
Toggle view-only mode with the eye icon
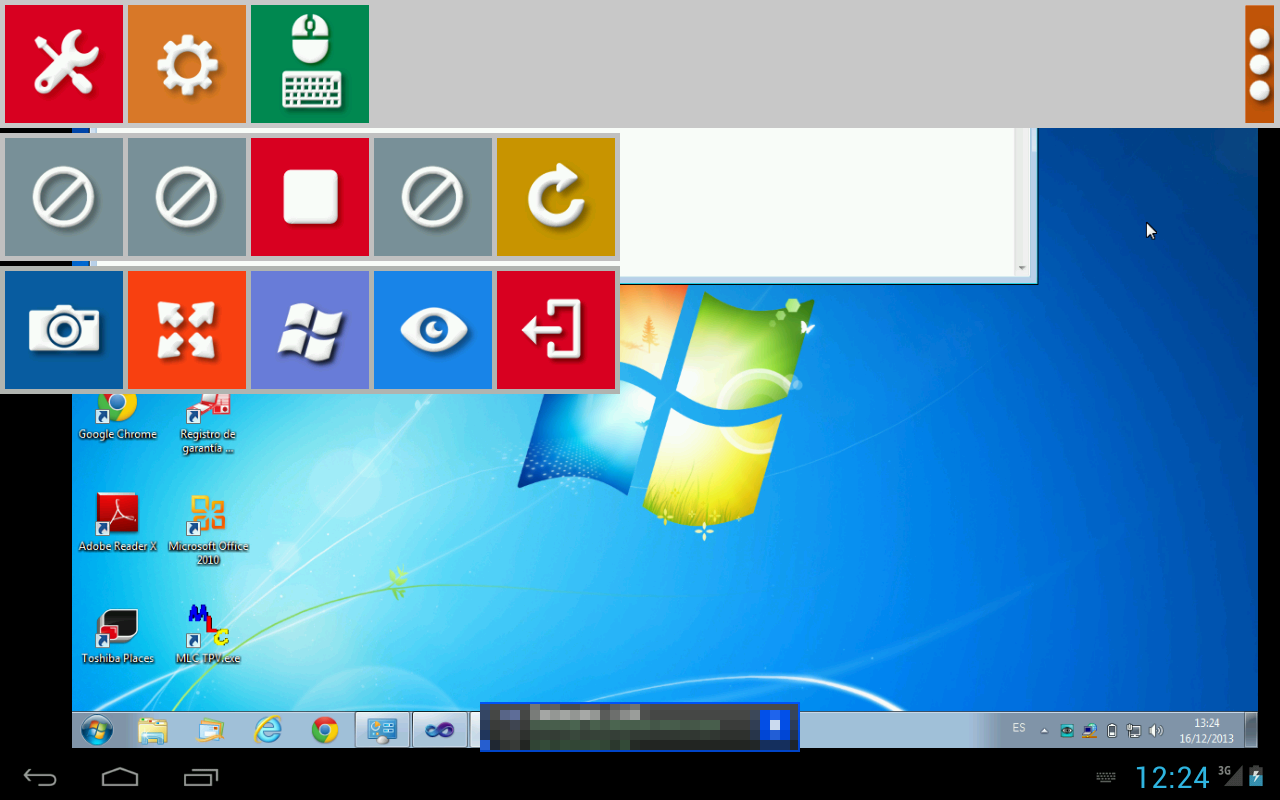pyautogui.click(x=432, y=329)
